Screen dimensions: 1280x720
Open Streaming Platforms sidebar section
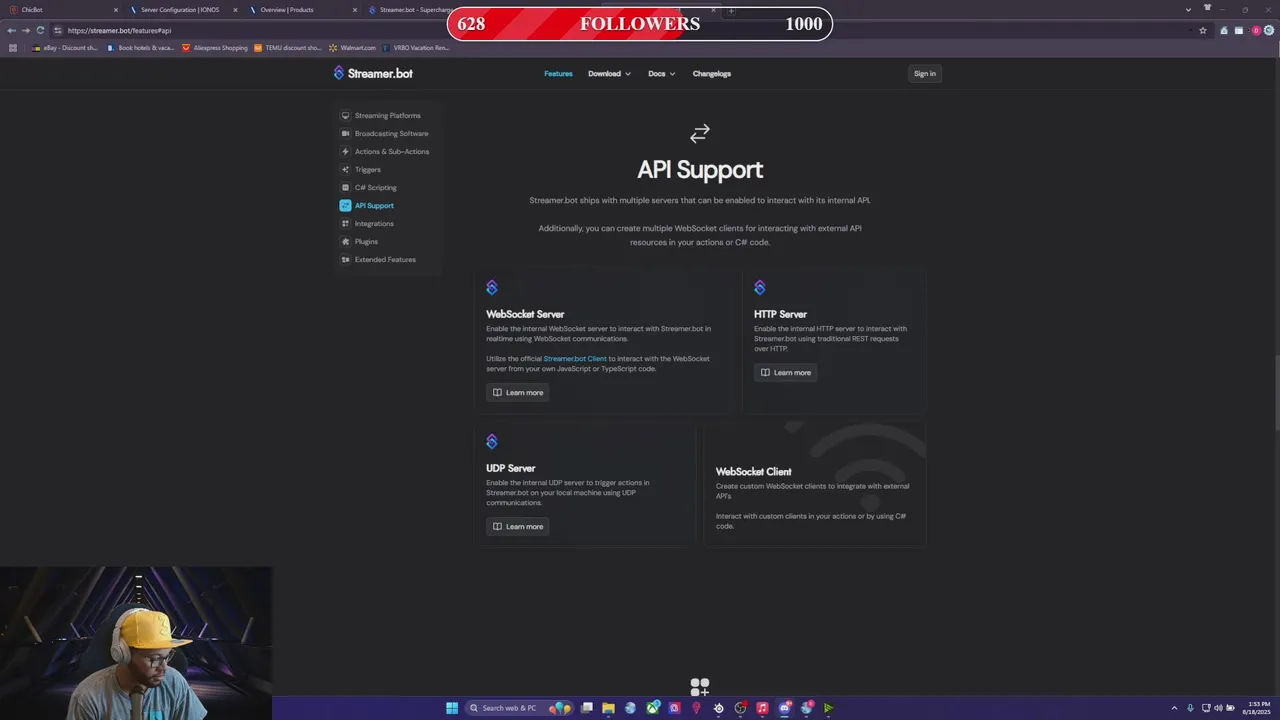tap(387, 115)
